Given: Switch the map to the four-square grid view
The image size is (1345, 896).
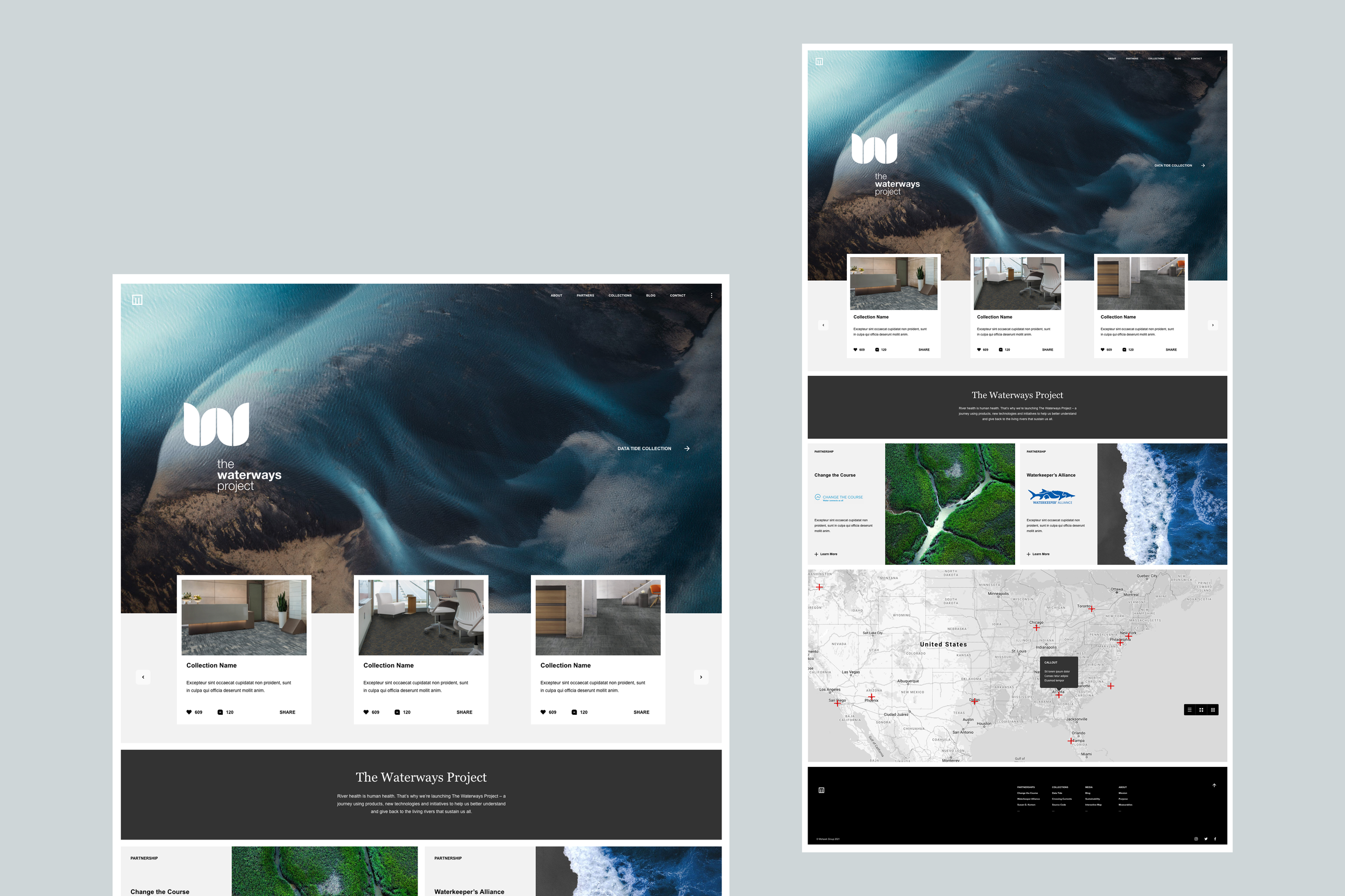Looking at the screenshot, I should 1201,710.
